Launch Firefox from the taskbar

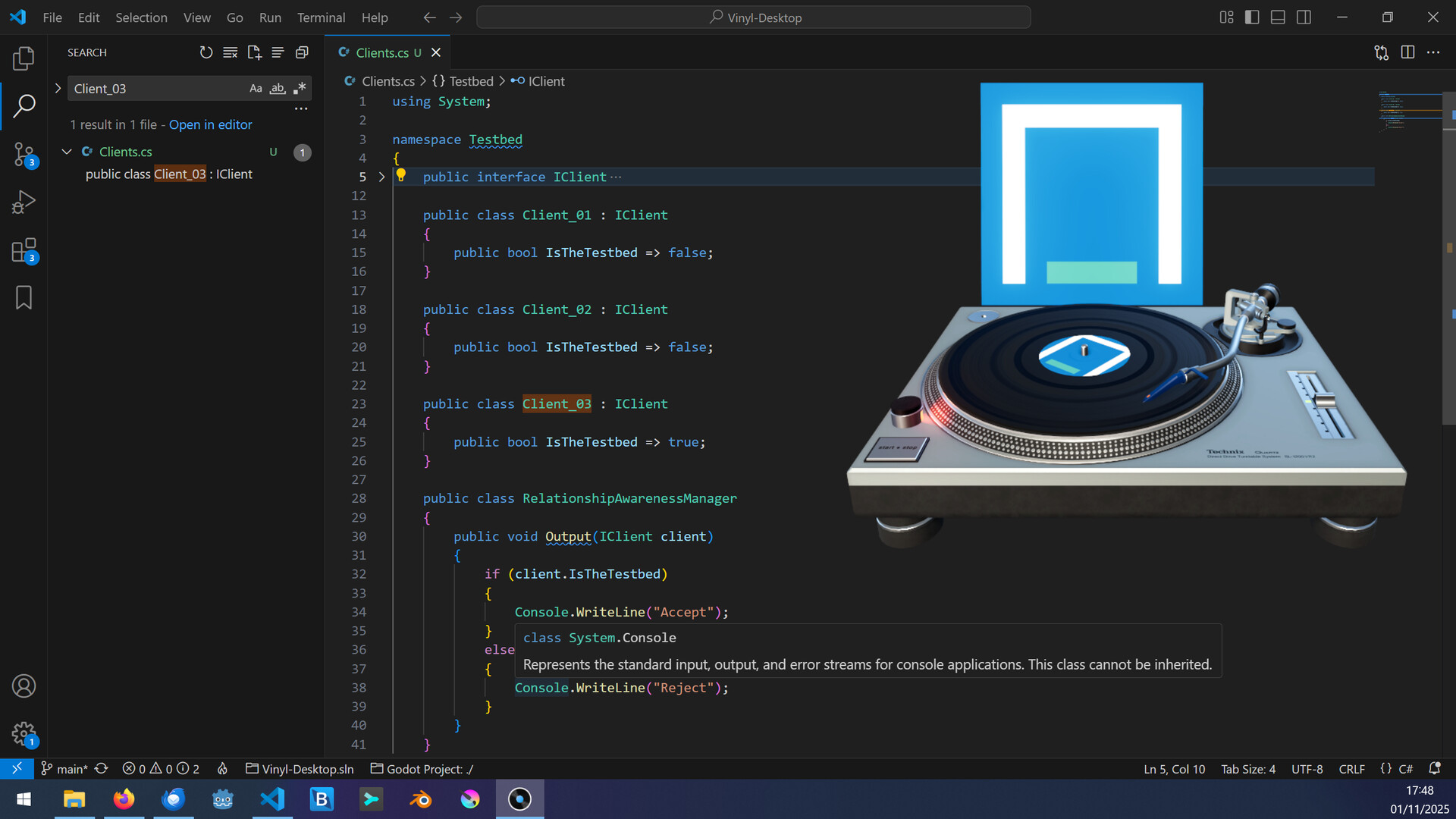tap(124, 799)
